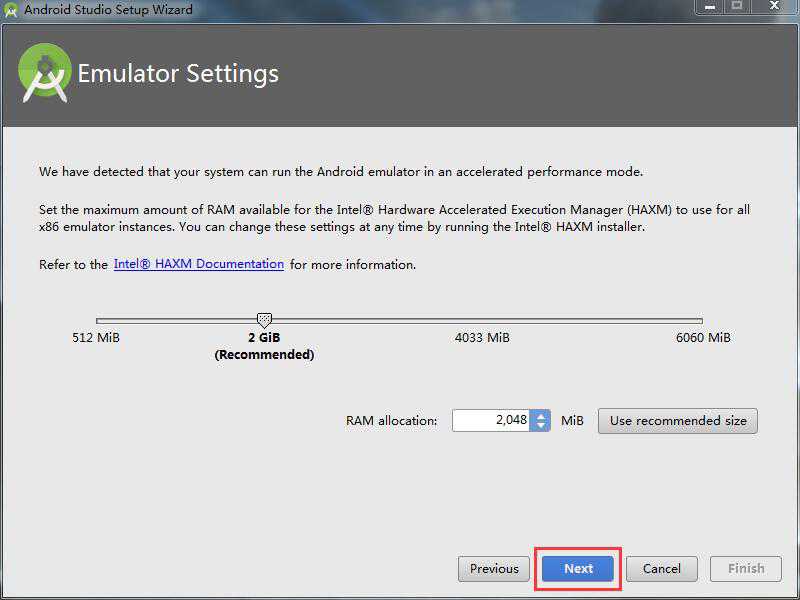Image resolution: width=800 pixels, height=600 pixels.
Task: Proceed with the Next button
Action: [578, 569]
